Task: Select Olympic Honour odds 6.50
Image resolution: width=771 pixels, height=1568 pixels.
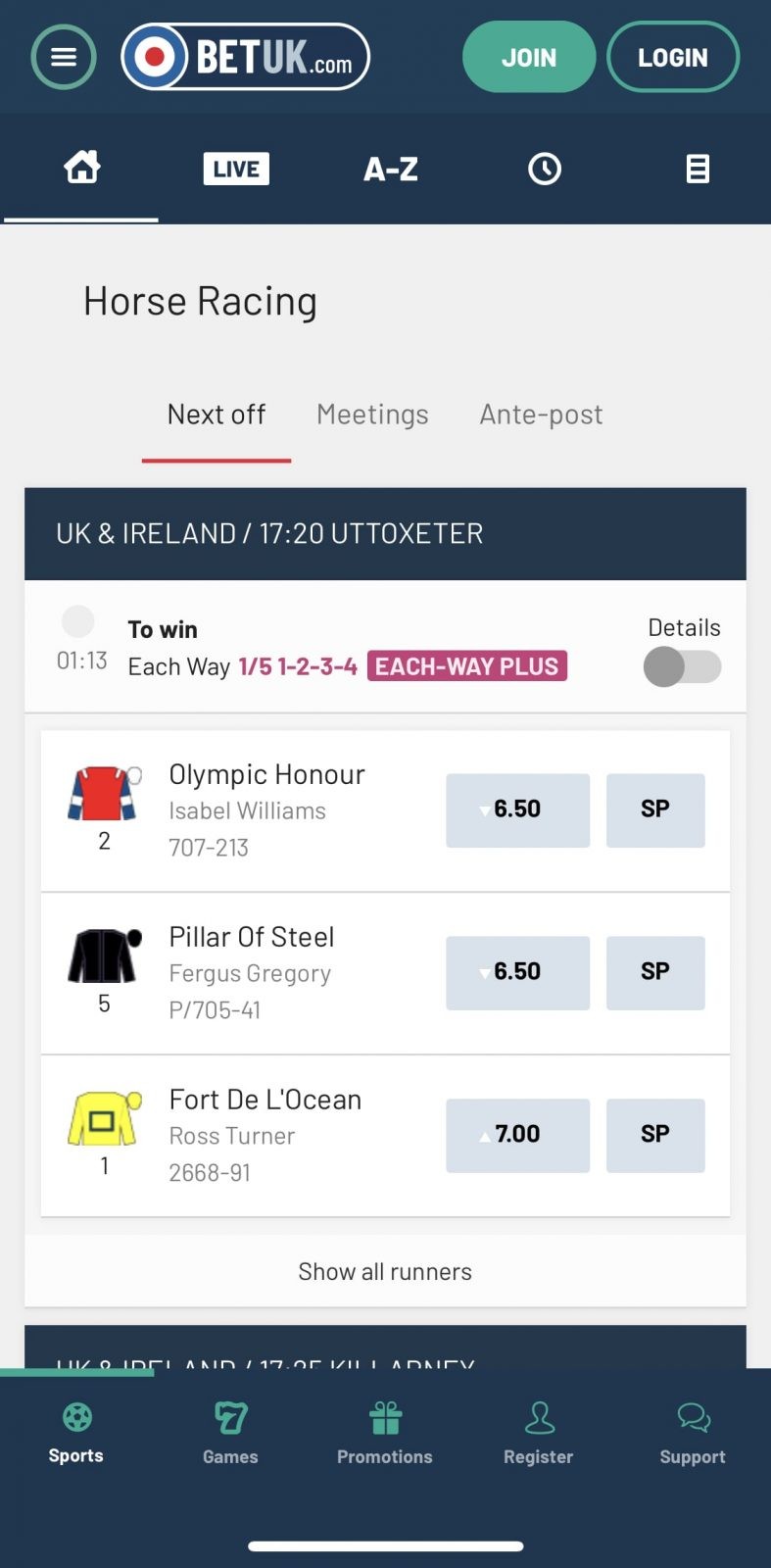Action: pos(517,809)
